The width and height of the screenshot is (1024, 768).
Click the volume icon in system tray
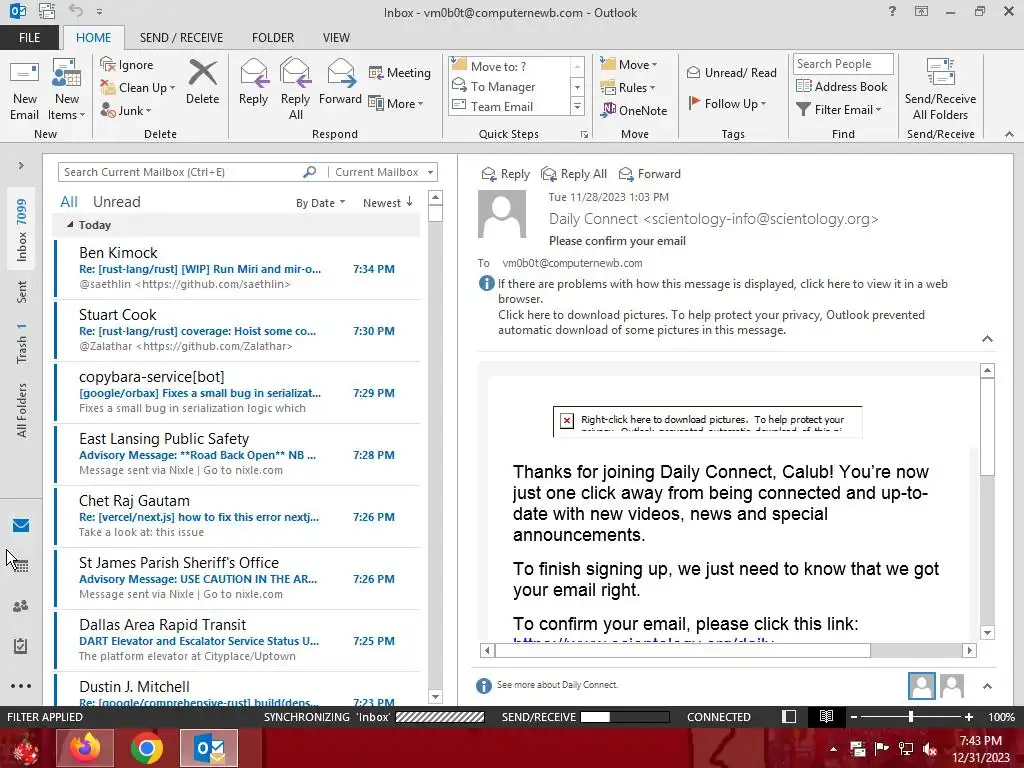930,748
